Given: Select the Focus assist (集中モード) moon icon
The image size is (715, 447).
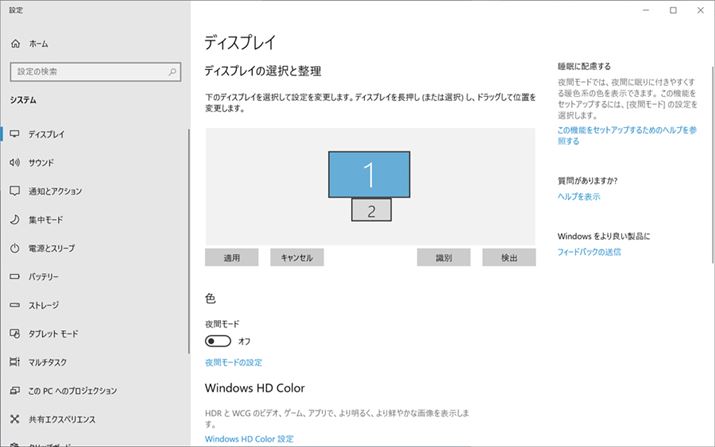Looking at the screenshot, I should tap(16, 219).
